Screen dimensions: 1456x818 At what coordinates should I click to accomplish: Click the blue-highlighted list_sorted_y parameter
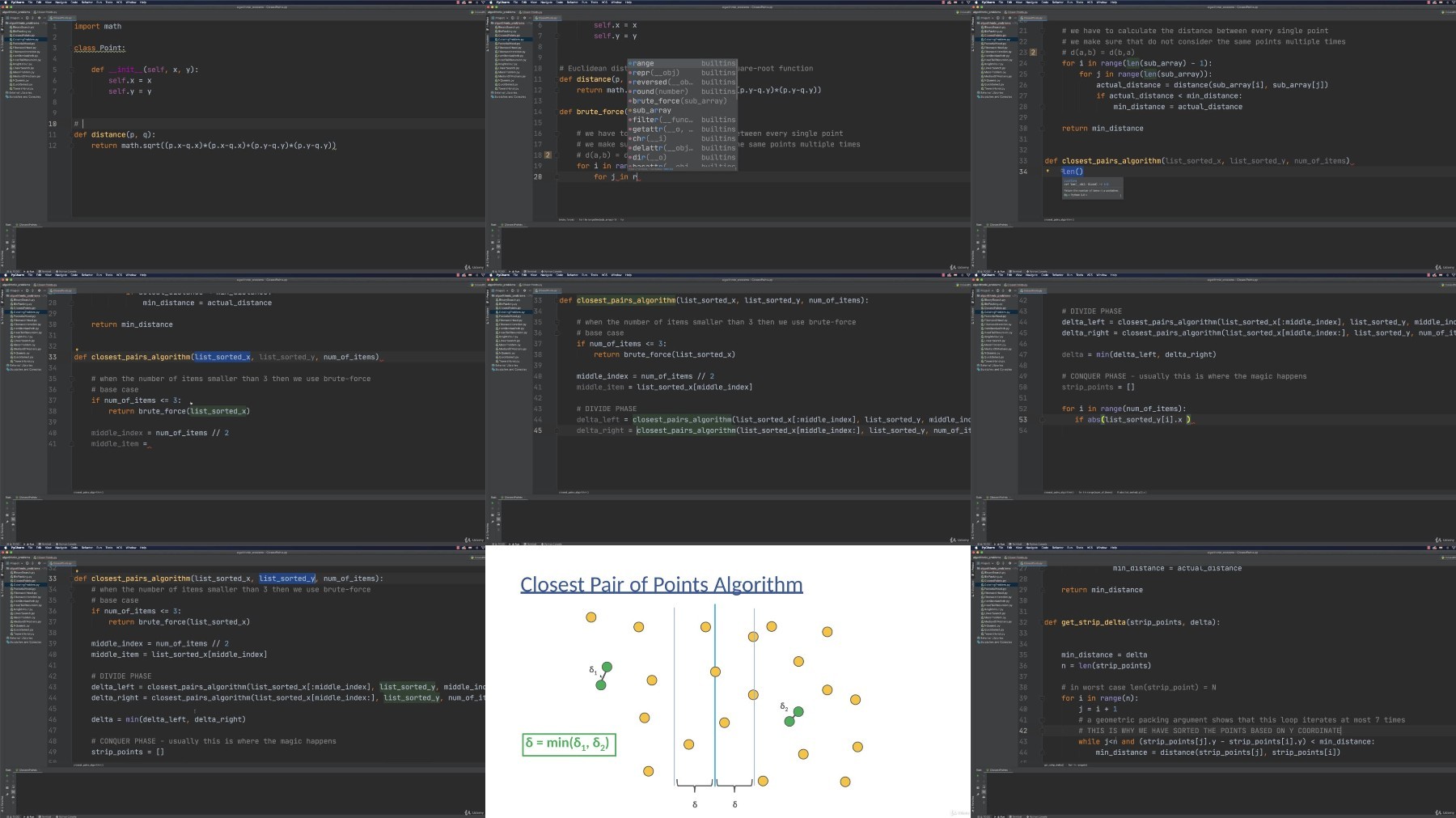287,579
